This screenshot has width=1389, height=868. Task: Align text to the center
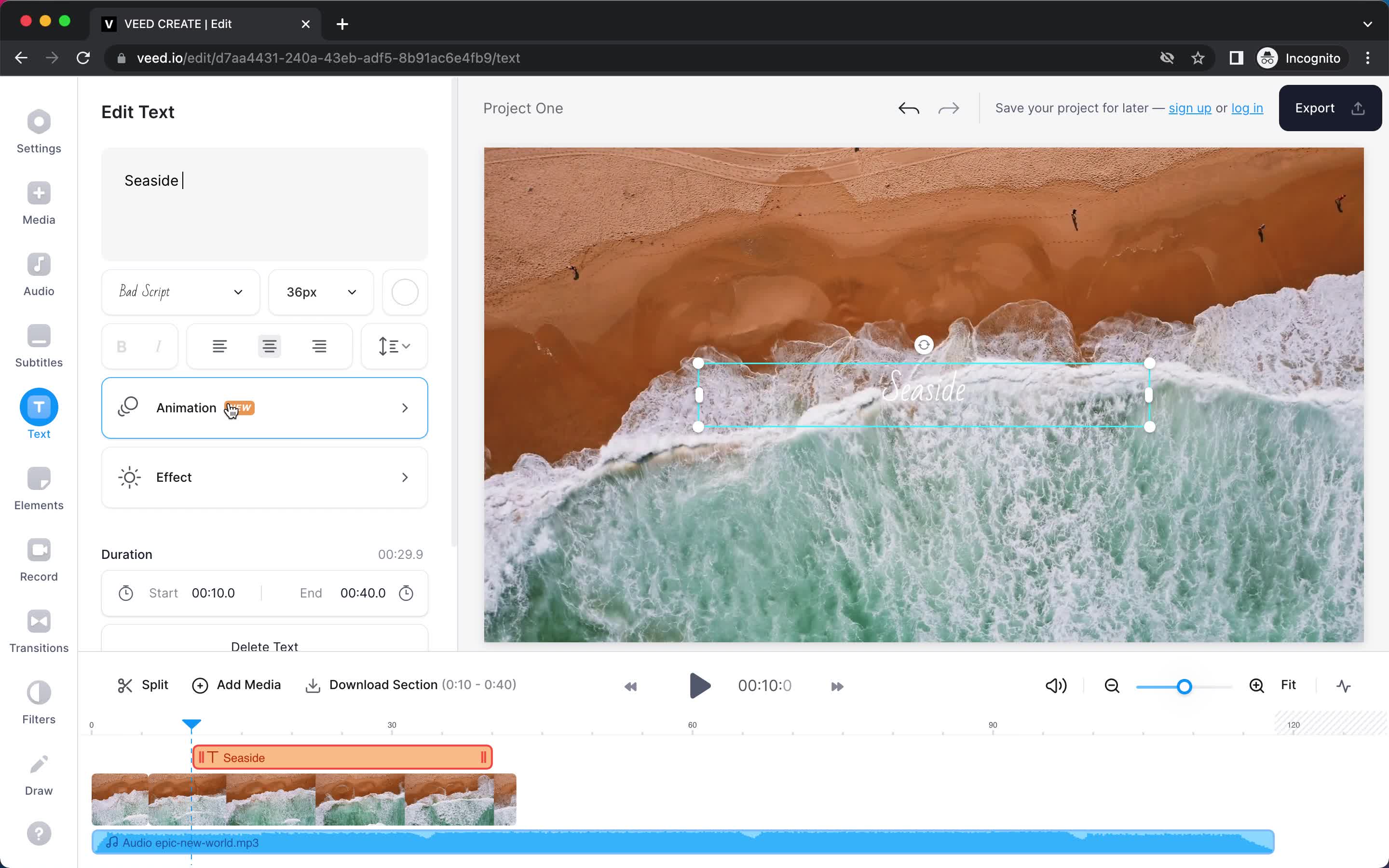coord(269,346)
